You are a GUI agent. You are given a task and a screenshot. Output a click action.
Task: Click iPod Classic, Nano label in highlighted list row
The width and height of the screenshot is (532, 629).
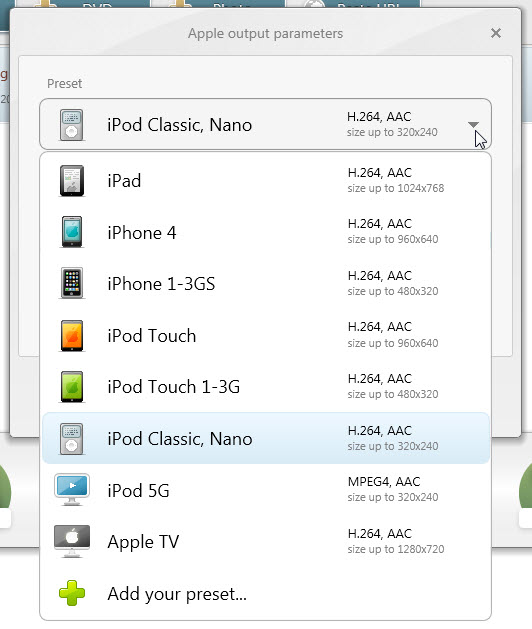(180, 439)
